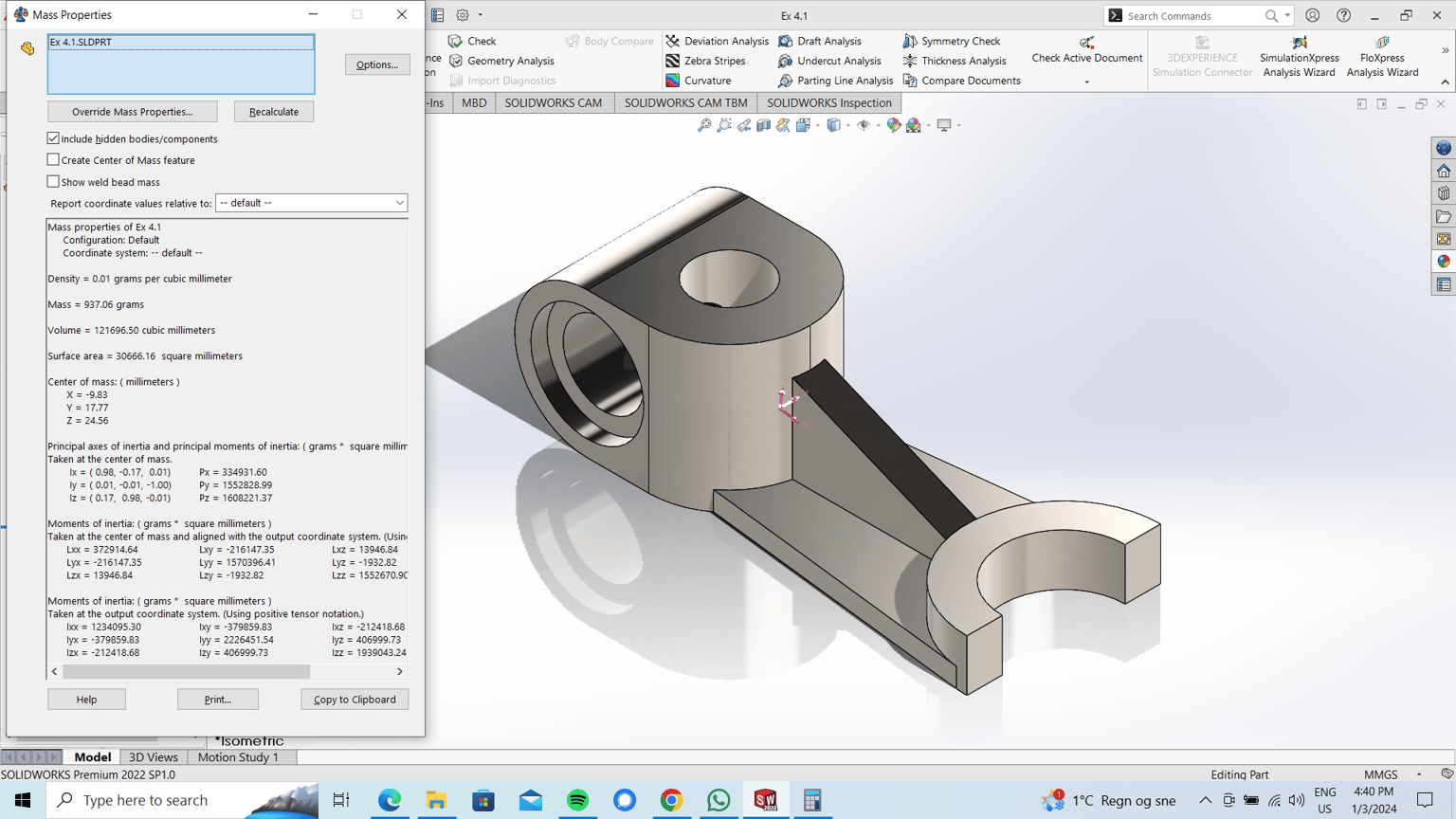Click Edit Appearance color sphere icon
The height and width of the screenshot is (819, 1456).
(x=894, y=125)
